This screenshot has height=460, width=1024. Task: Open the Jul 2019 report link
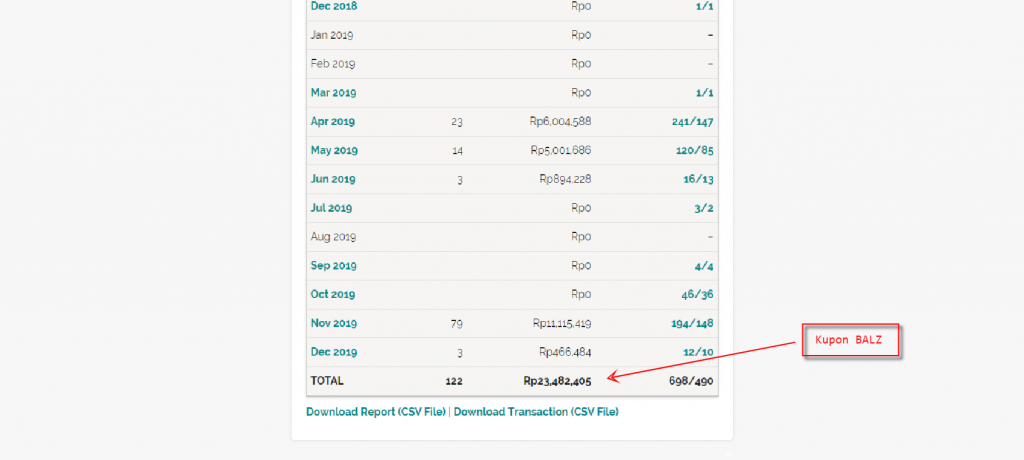coord(331,208)
